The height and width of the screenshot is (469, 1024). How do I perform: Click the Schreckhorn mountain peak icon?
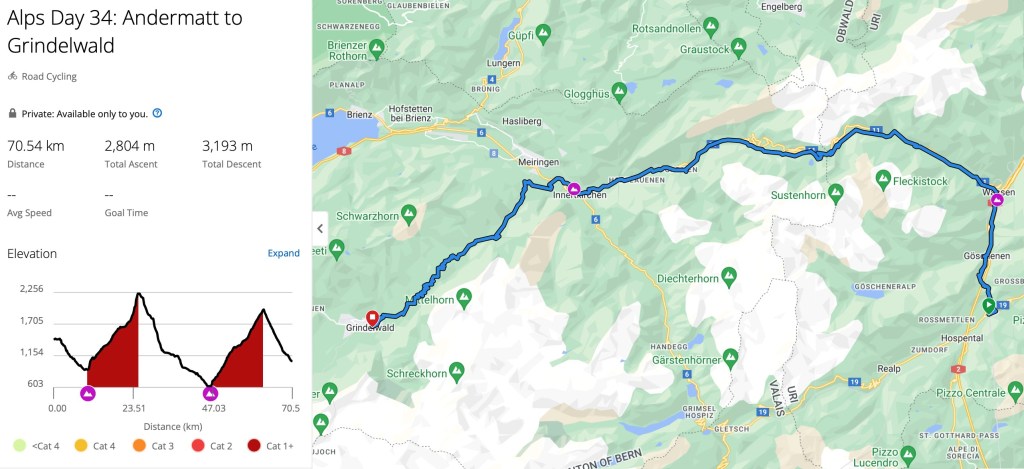click(x=456, y=370)
